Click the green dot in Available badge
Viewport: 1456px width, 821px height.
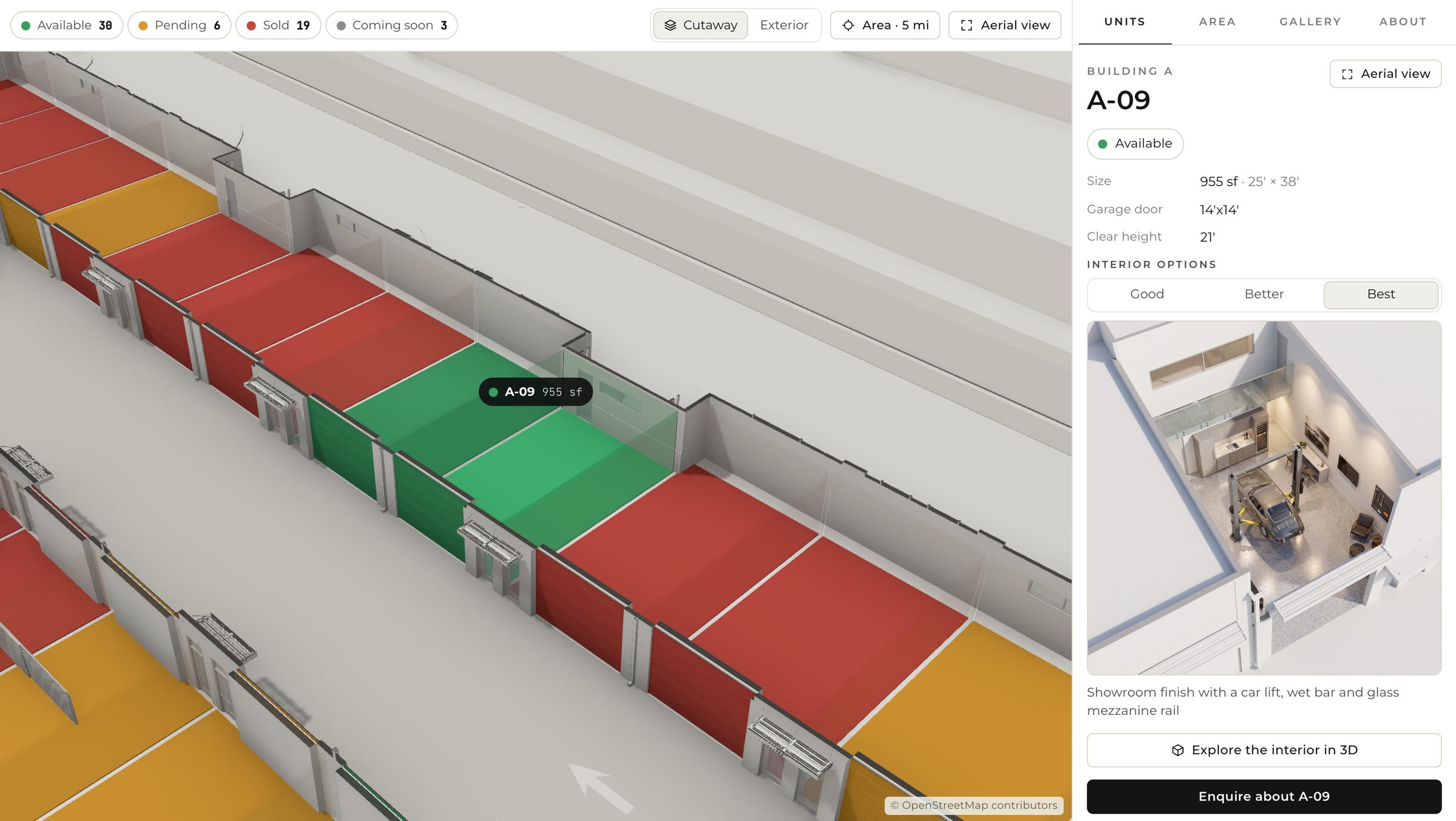pos(1102,144)
